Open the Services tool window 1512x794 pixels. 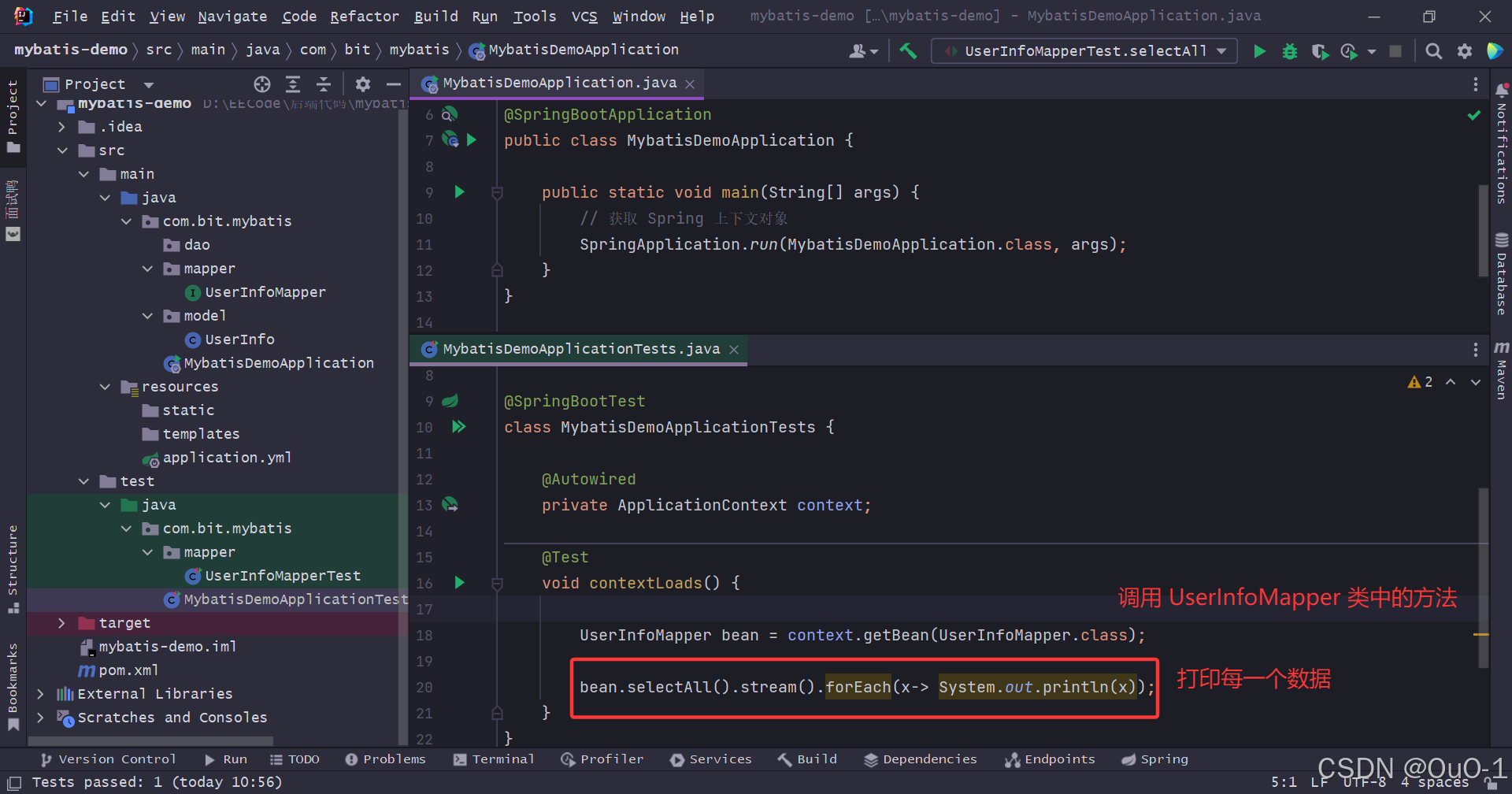[x=711, y=759]
